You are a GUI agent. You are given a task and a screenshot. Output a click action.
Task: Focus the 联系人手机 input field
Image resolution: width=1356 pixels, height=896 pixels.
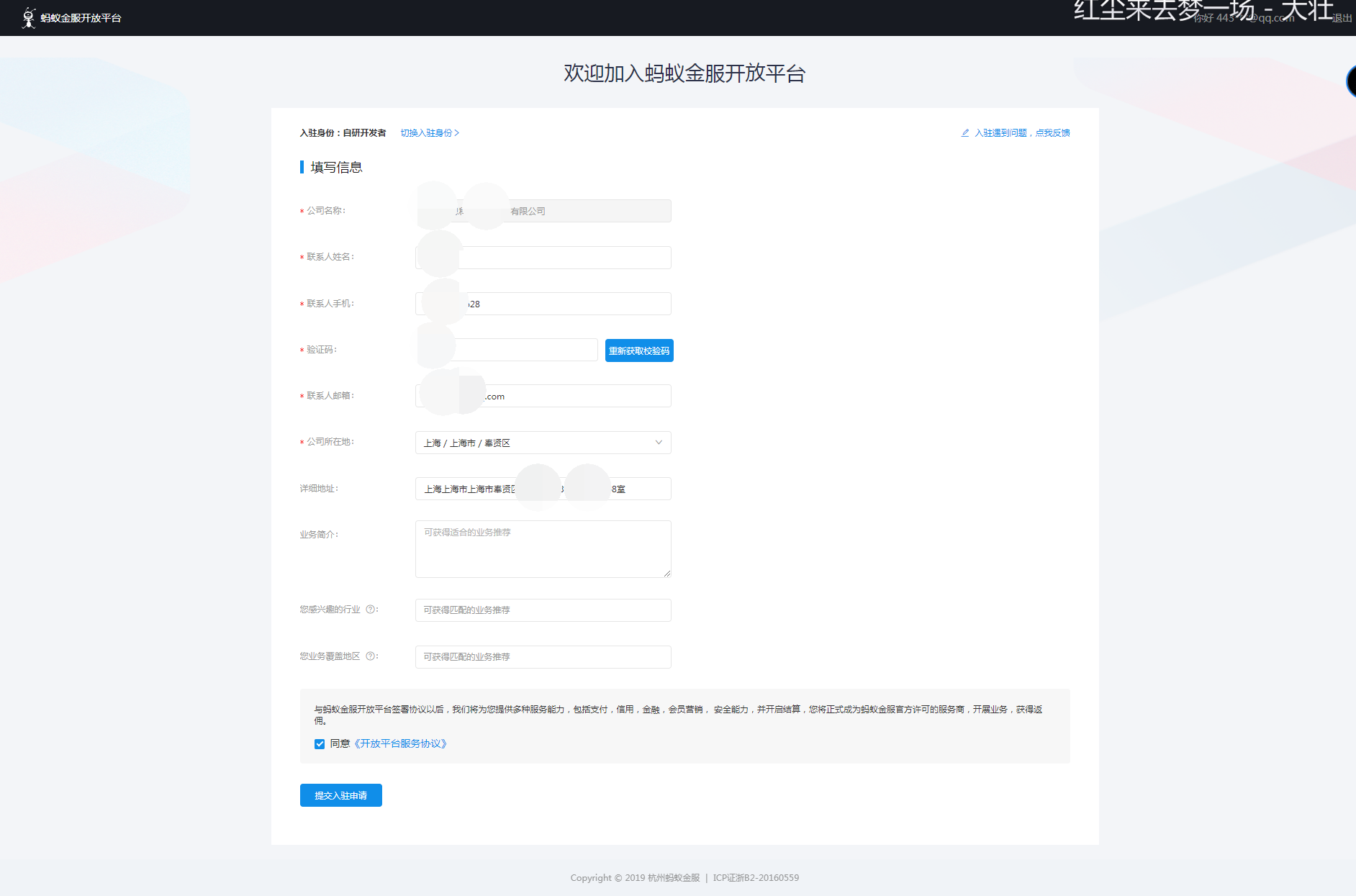[x=543, y=304]
